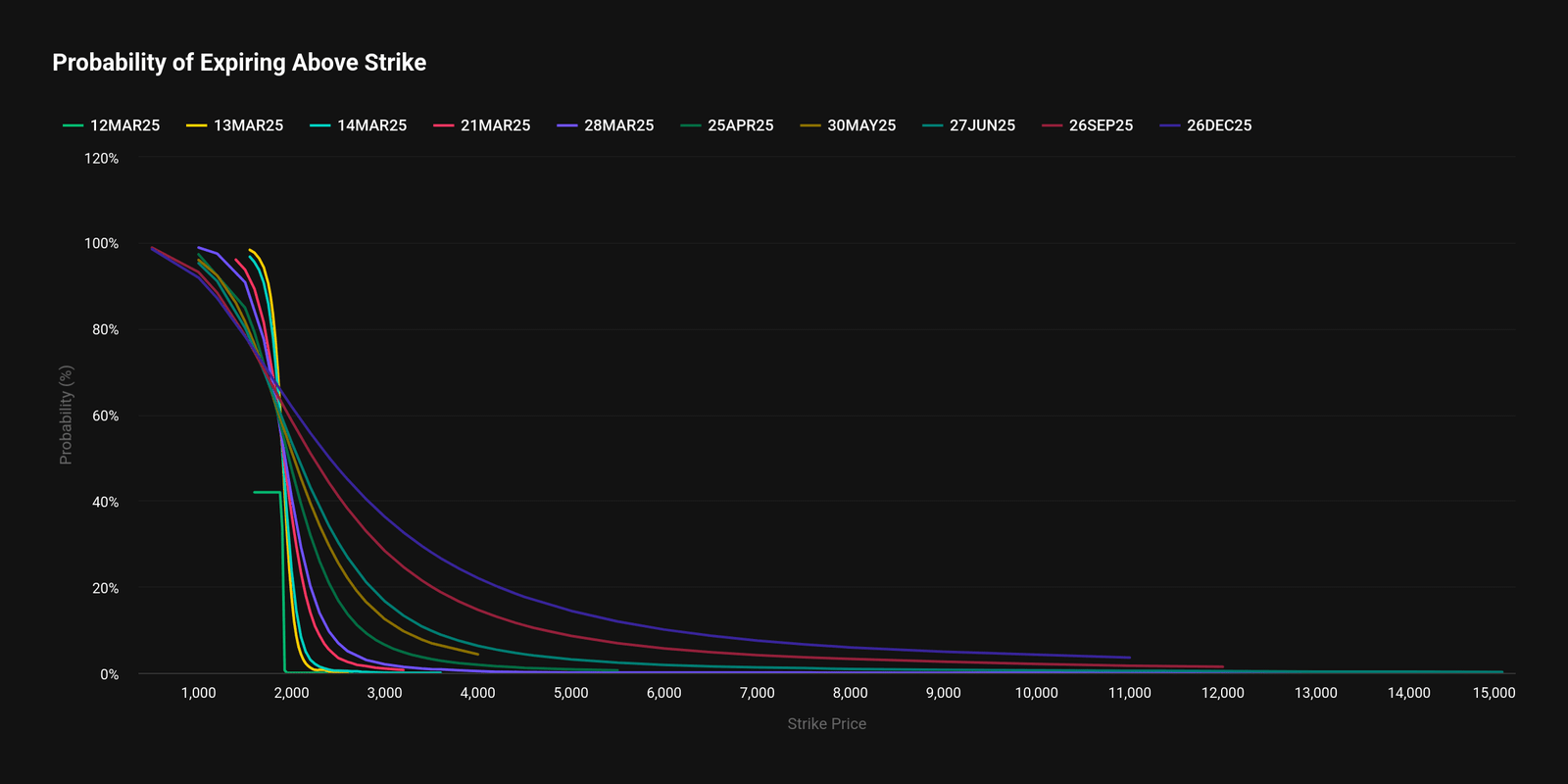The height and width of the screenshot is (784, 1568).
Task: Select the 120% y-axis tick label
Action: click(x=101, y=158)
